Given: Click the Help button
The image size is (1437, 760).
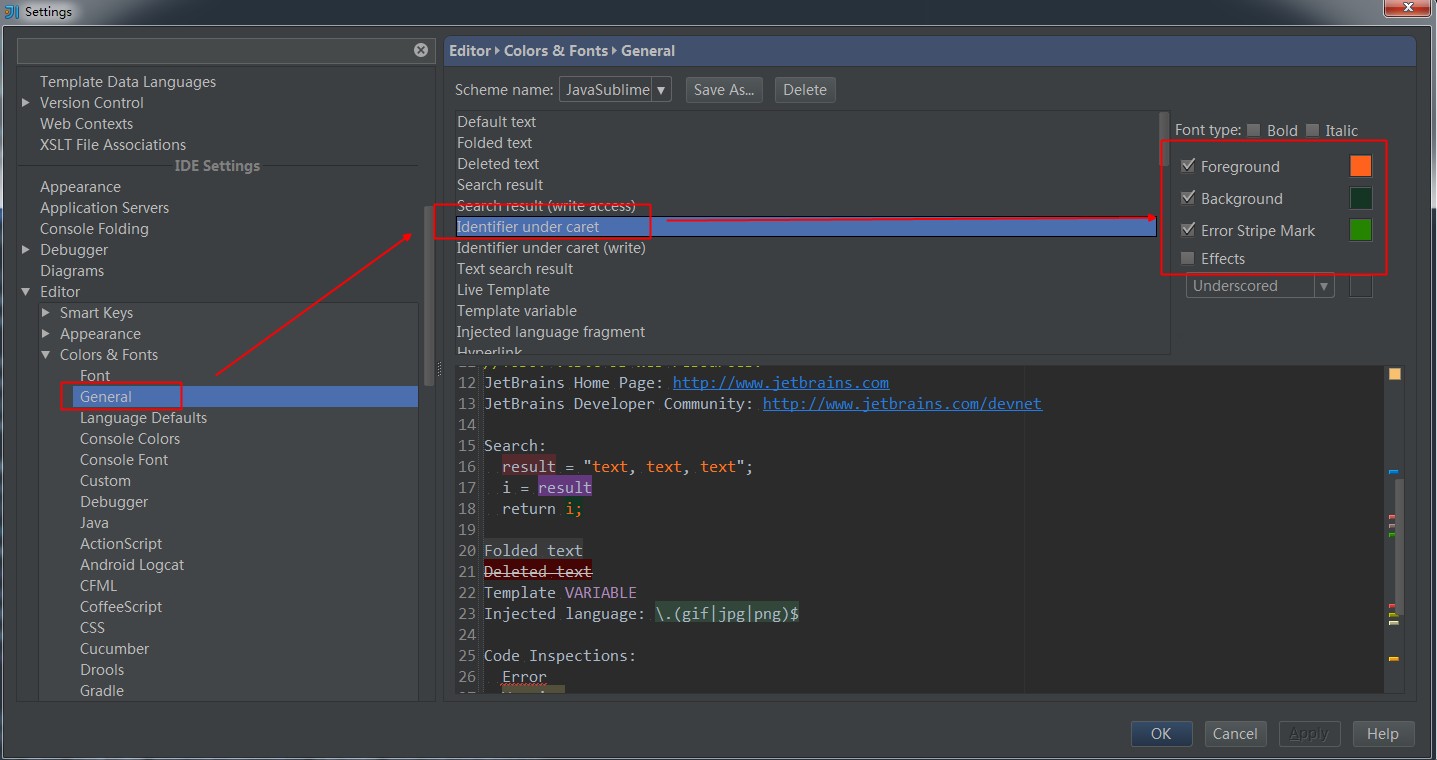Looking at the screenshot, I should pos(1382,733).
